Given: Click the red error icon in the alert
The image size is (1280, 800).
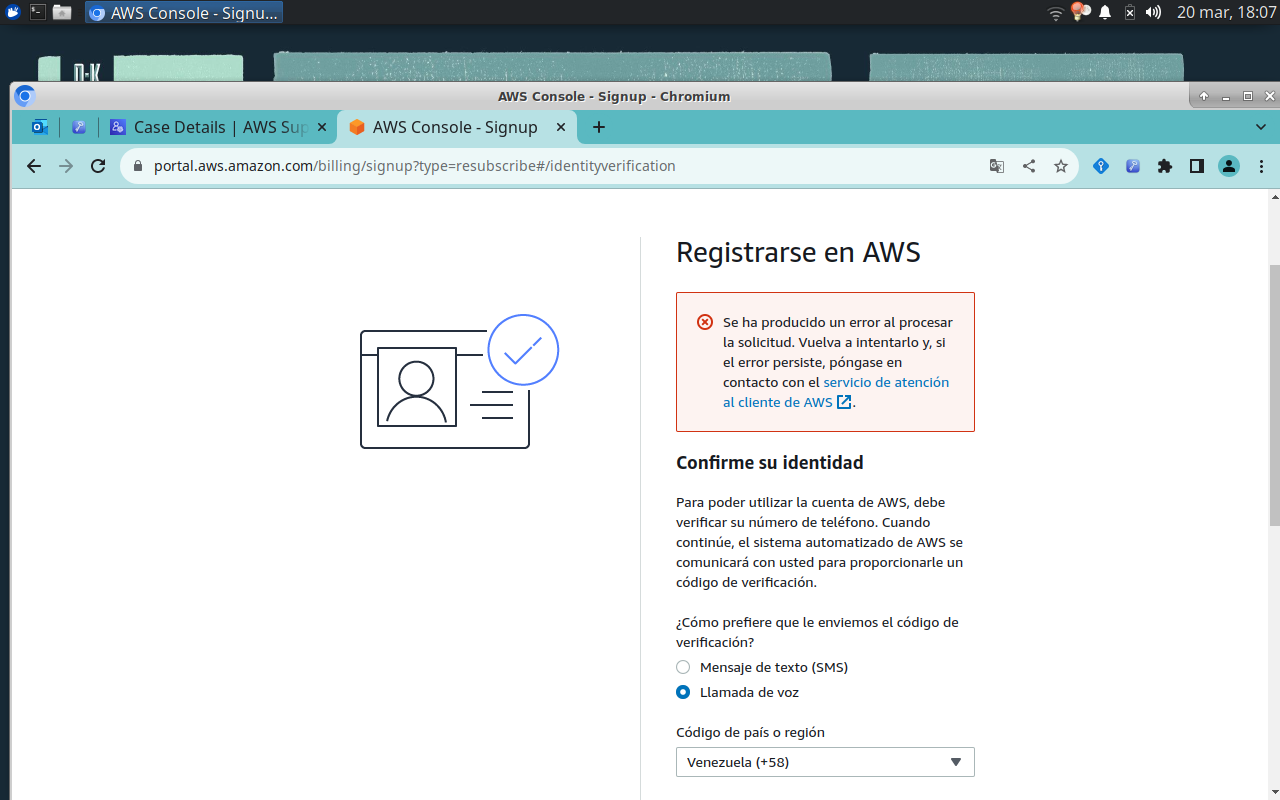Looking at the screenshot, I should 705,322.
